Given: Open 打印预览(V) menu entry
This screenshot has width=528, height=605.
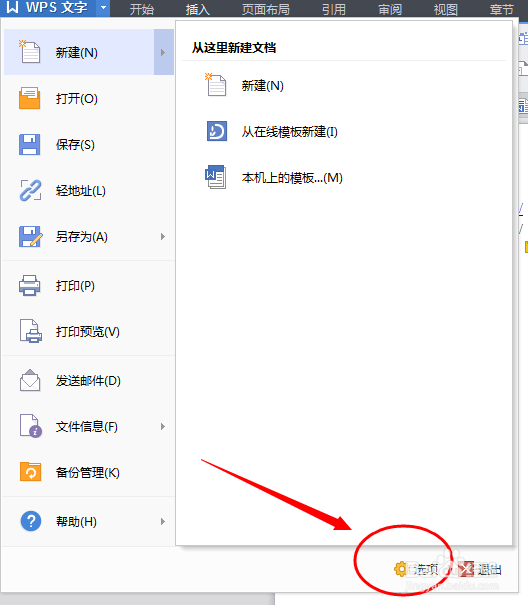Looking at the screenshot, I should click(x=89, y=331).
